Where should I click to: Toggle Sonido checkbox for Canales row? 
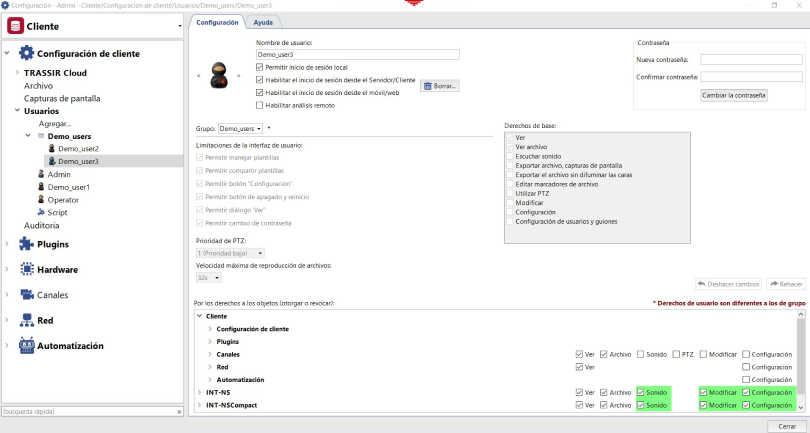click(x=640, y=354)
